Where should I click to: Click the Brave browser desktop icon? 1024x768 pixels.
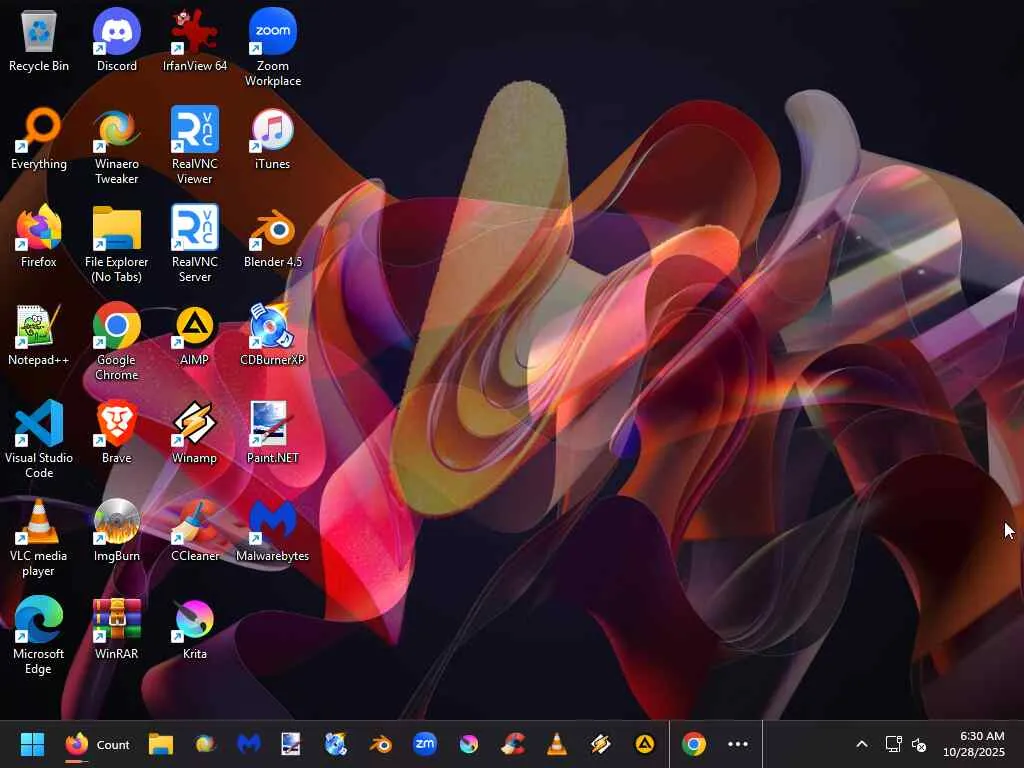point(116,432)
